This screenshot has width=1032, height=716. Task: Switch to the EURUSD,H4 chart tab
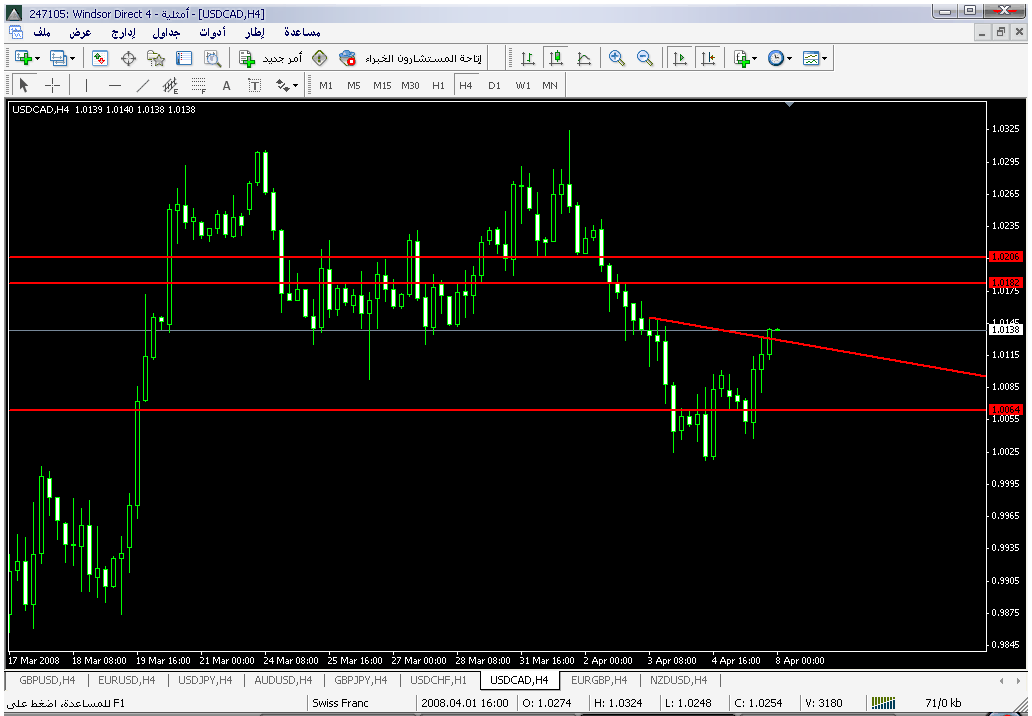click(126, 680)
